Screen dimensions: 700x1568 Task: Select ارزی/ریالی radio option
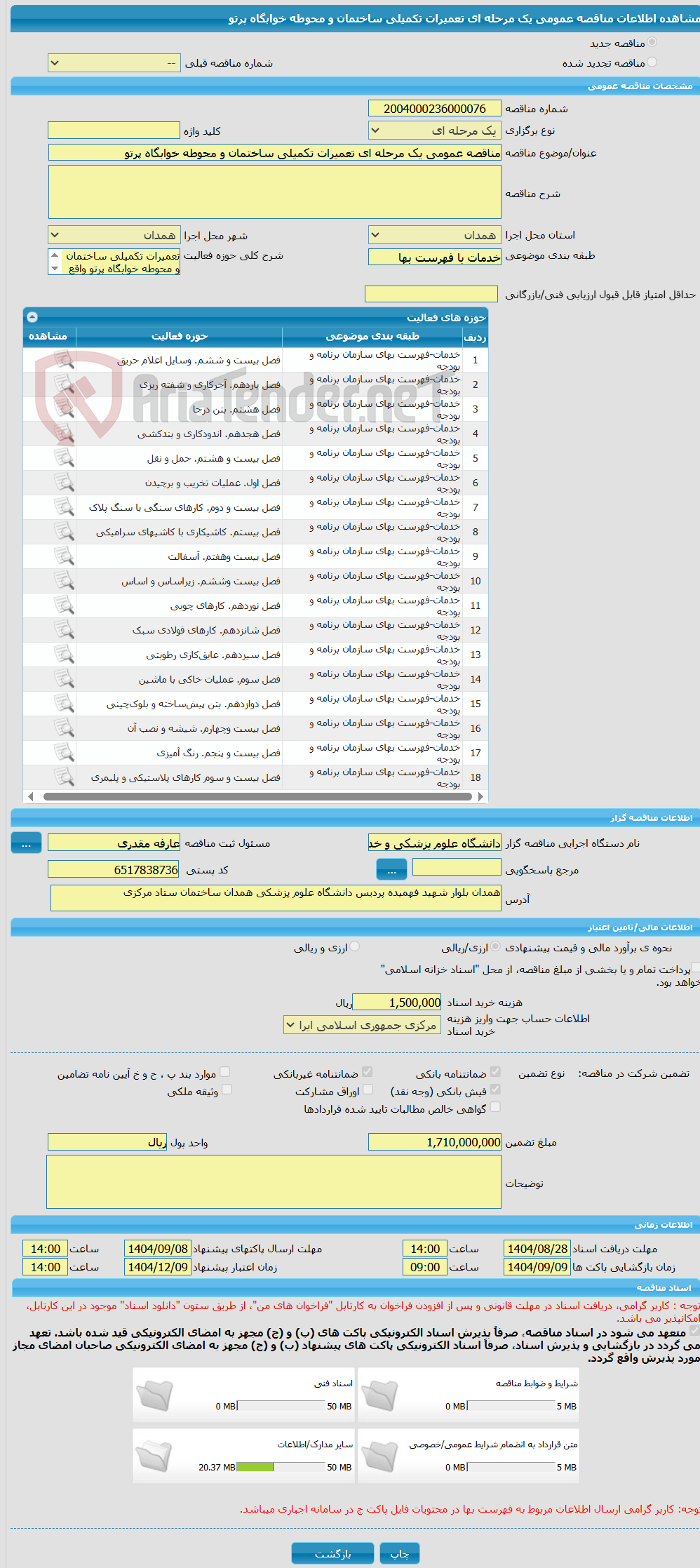[496, 947]
